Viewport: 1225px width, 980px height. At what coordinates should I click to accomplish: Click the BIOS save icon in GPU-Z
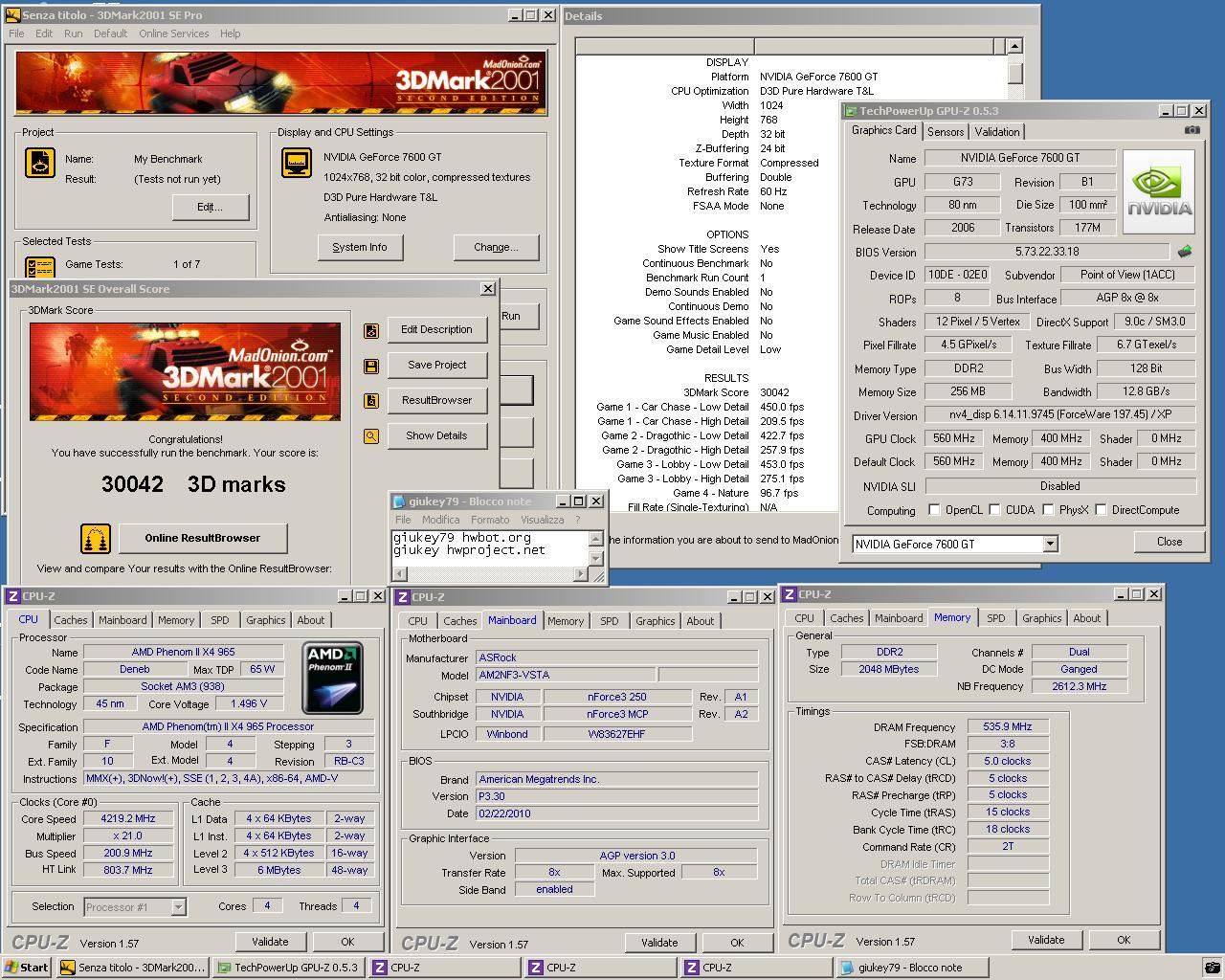tap(1185, 252)
